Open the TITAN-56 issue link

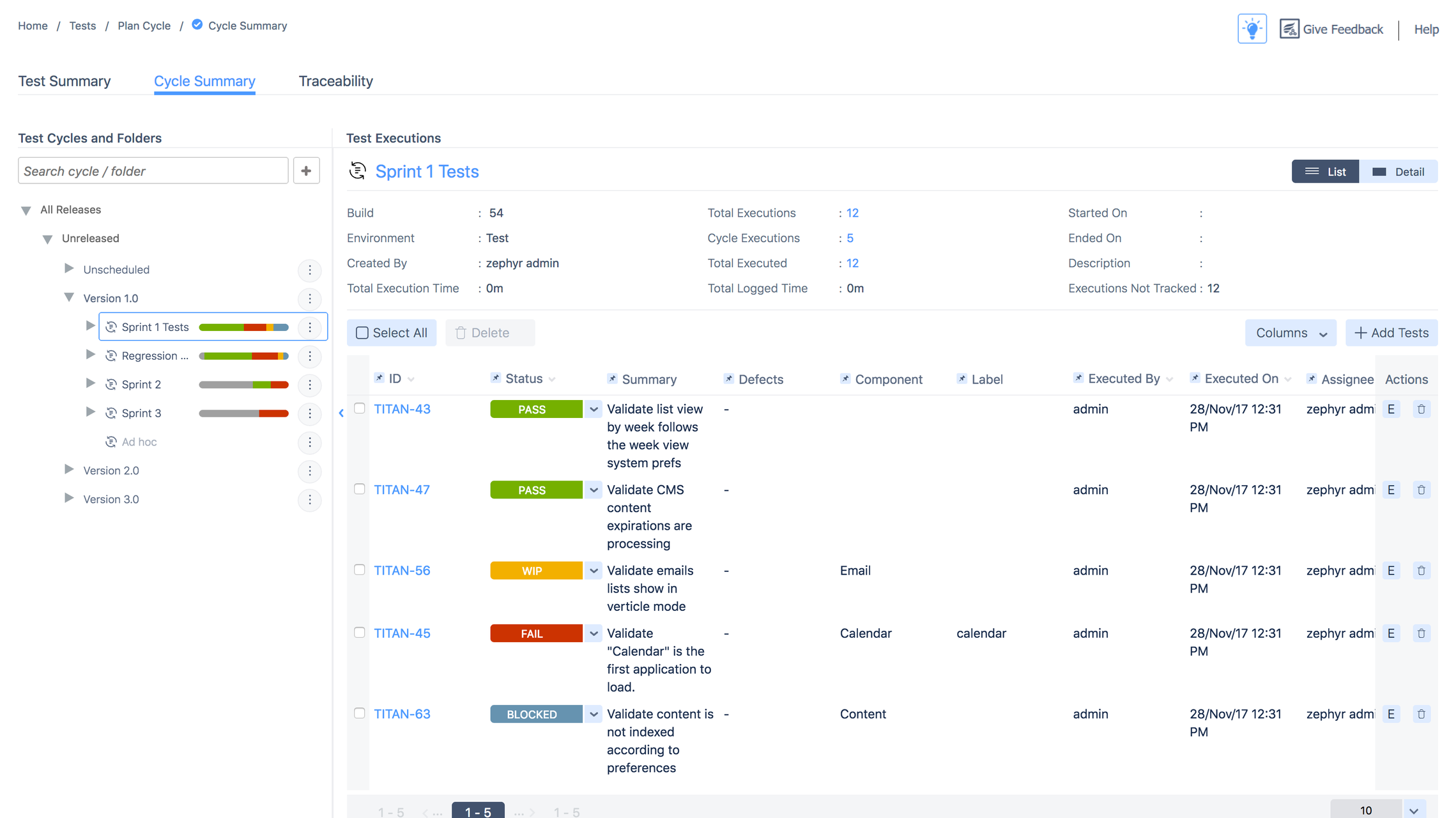[x=402, y=571]
